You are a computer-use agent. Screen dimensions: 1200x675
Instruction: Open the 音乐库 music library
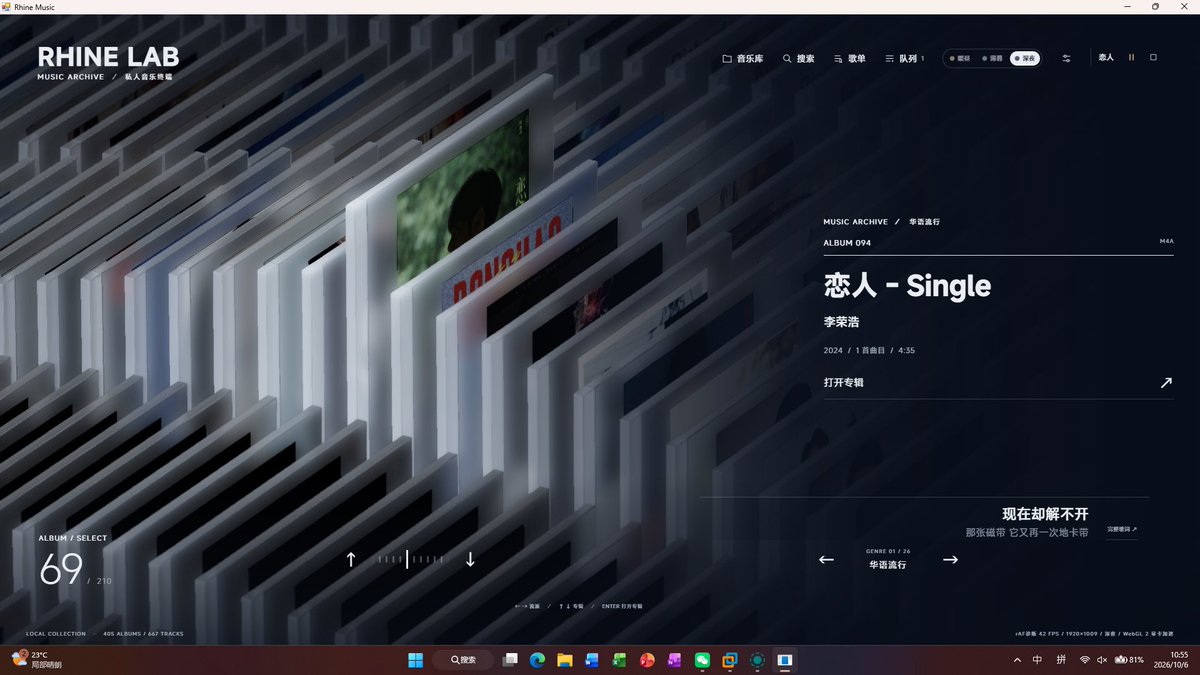743,59
